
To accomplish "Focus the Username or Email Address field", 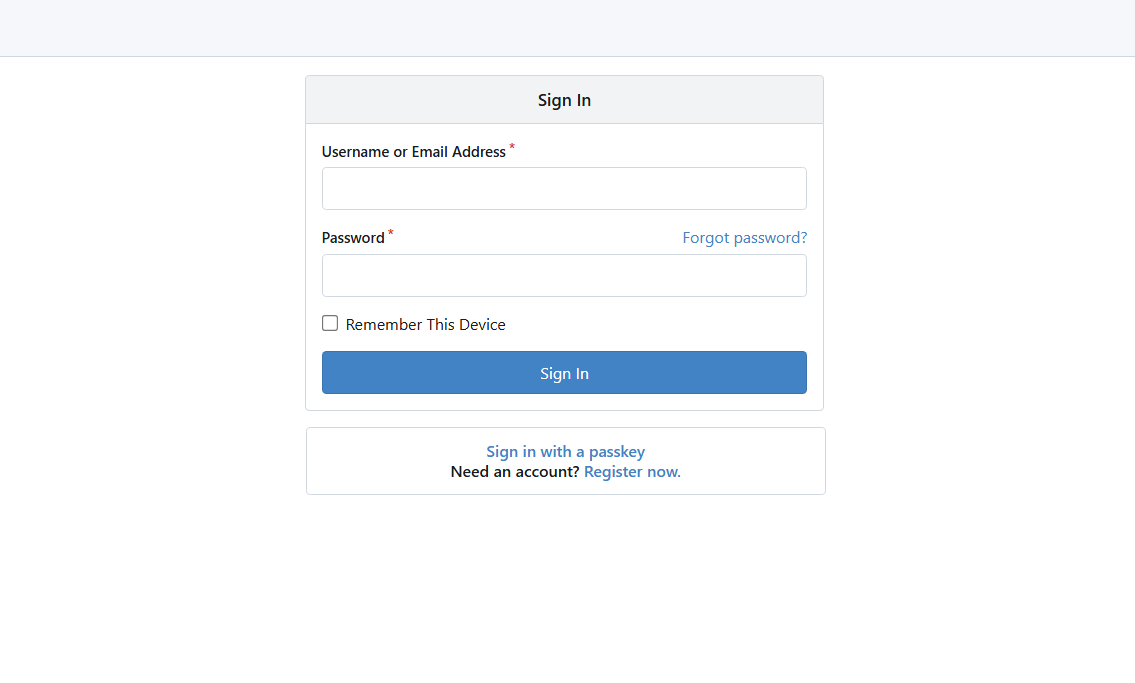I will pyautogui.click(x=564, y=189).
